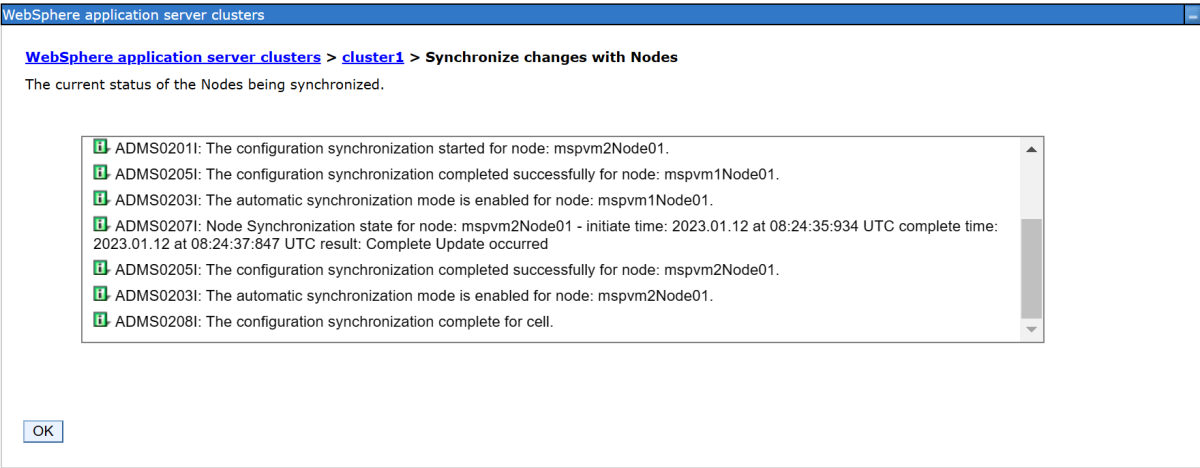Screen dimensions: 1200x468
Task: Click info icon beside ADMS0208I cell message
Action: (x=101, y=320)
